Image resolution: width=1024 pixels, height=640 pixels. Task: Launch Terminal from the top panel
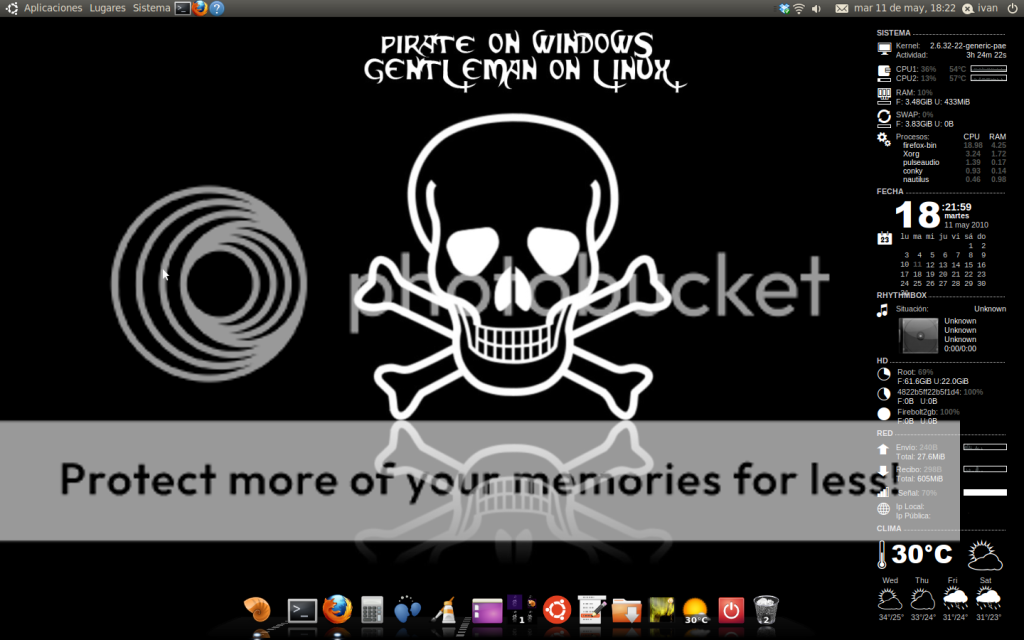pos(182,8)
